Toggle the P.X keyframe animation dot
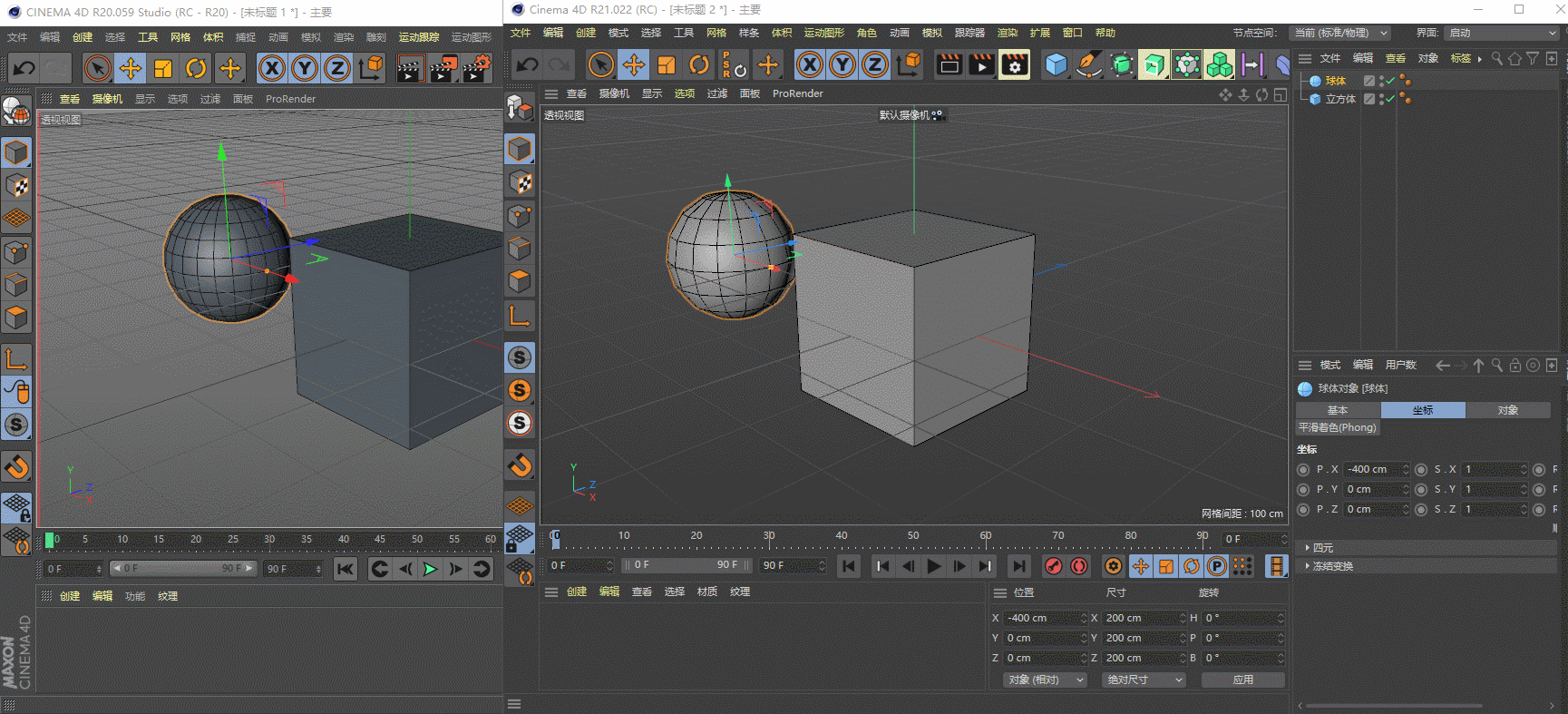 point(1303,469)
